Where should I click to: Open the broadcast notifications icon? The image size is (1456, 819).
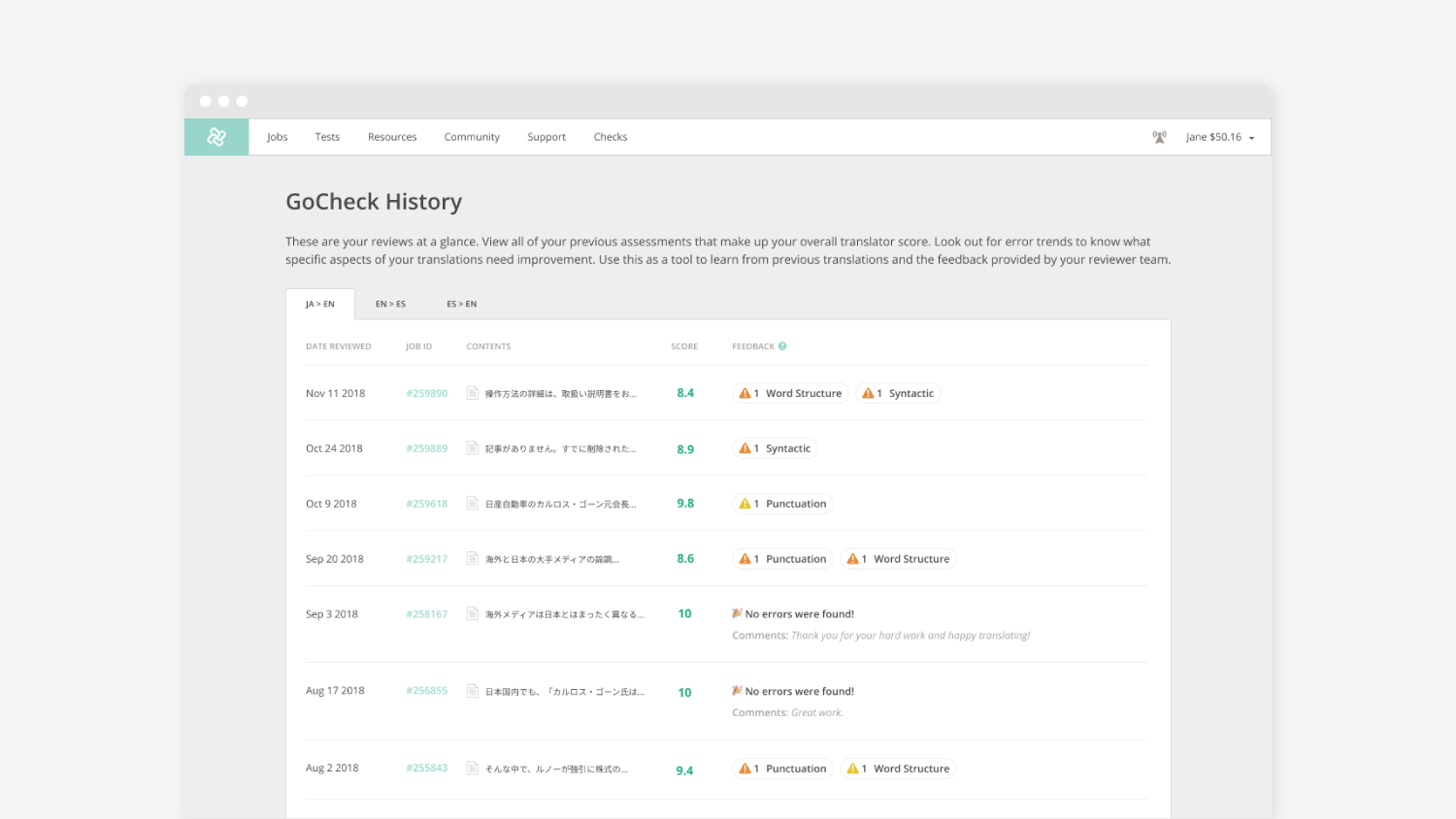coord(1159,137)
